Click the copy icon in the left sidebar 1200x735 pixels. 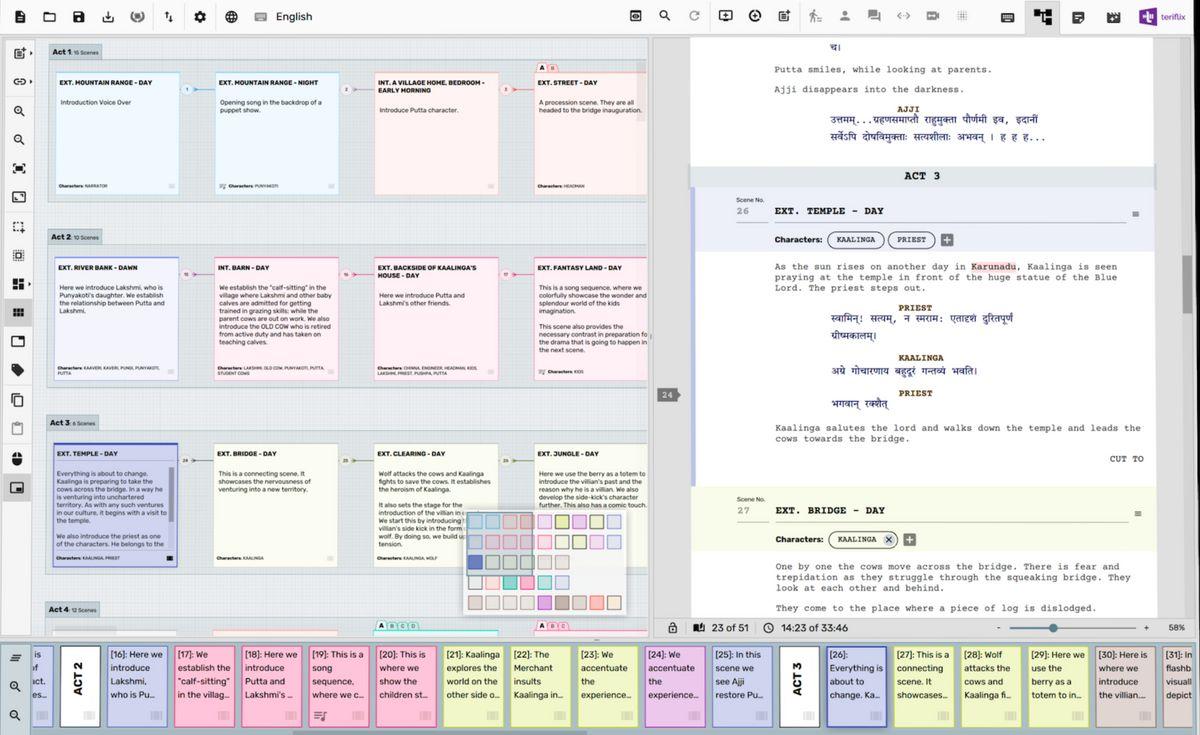19,400
